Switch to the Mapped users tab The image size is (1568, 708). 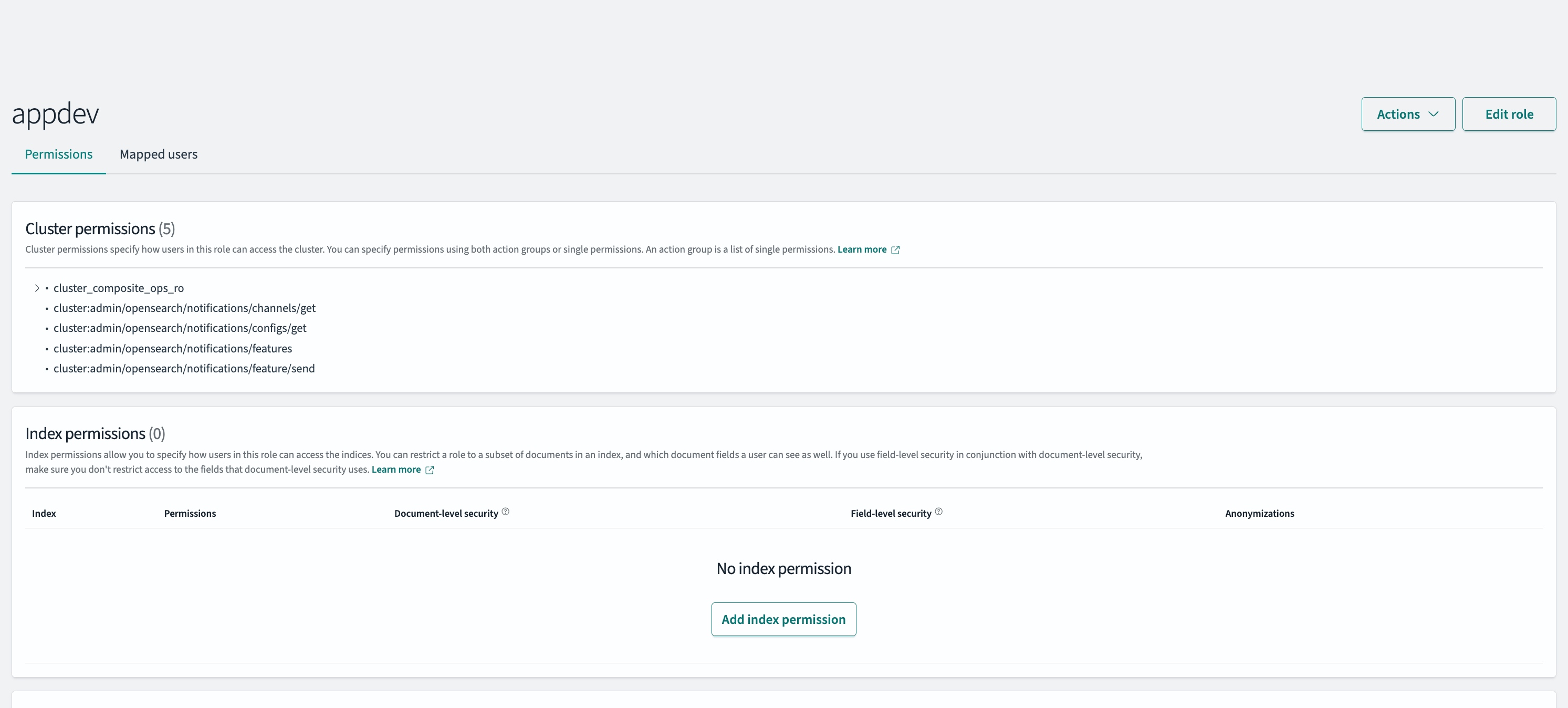click(158, 154)
